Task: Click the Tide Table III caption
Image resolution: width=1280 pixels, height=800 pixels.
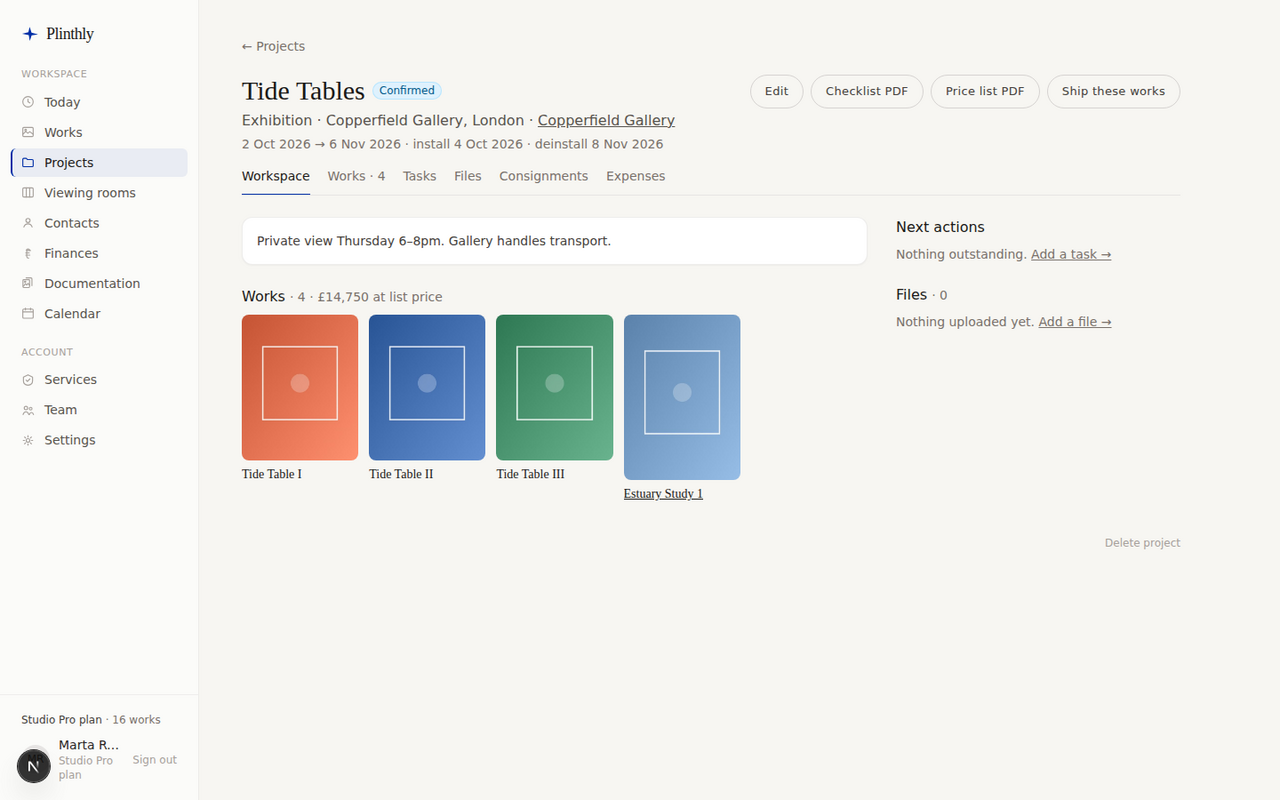Action: pos(530,474)
